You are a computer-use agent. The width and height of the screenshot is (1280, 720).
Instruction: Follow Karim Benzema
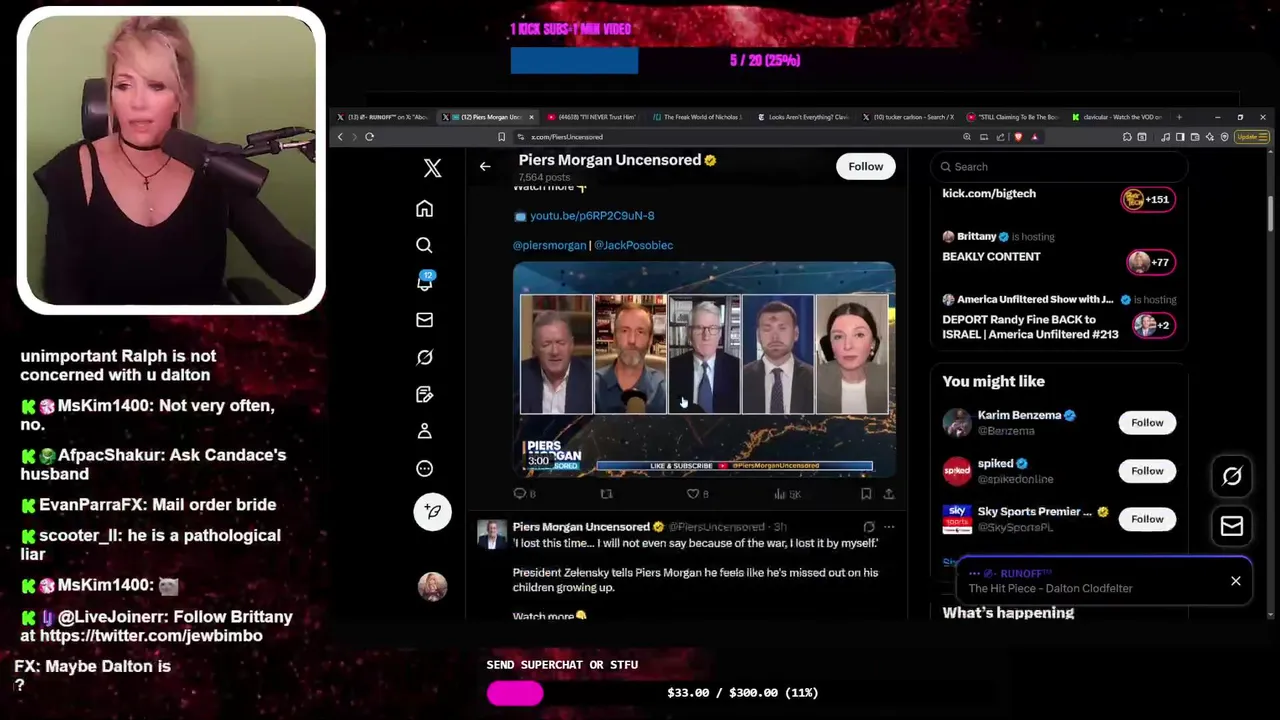tap(1147, 423)
